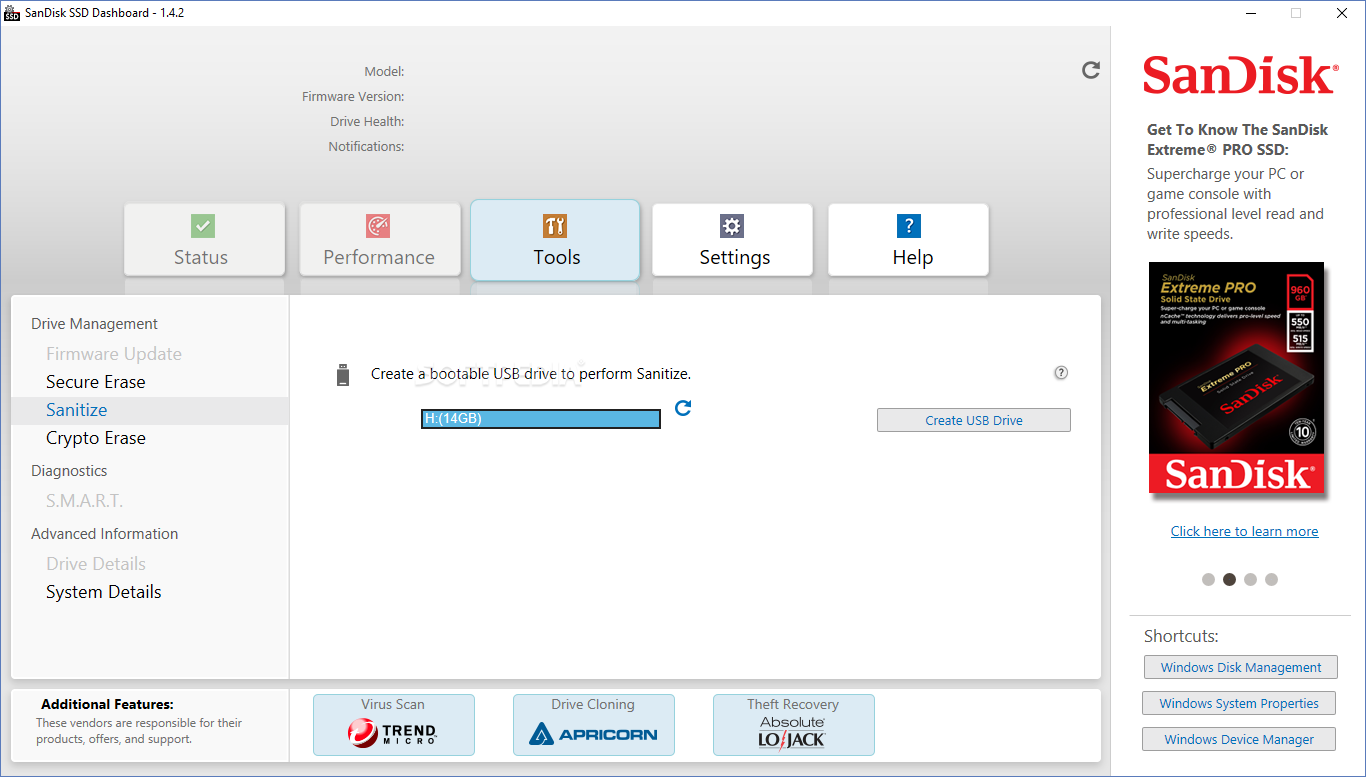Click the refresh icon beside Model info

[x=1091, y=70]
